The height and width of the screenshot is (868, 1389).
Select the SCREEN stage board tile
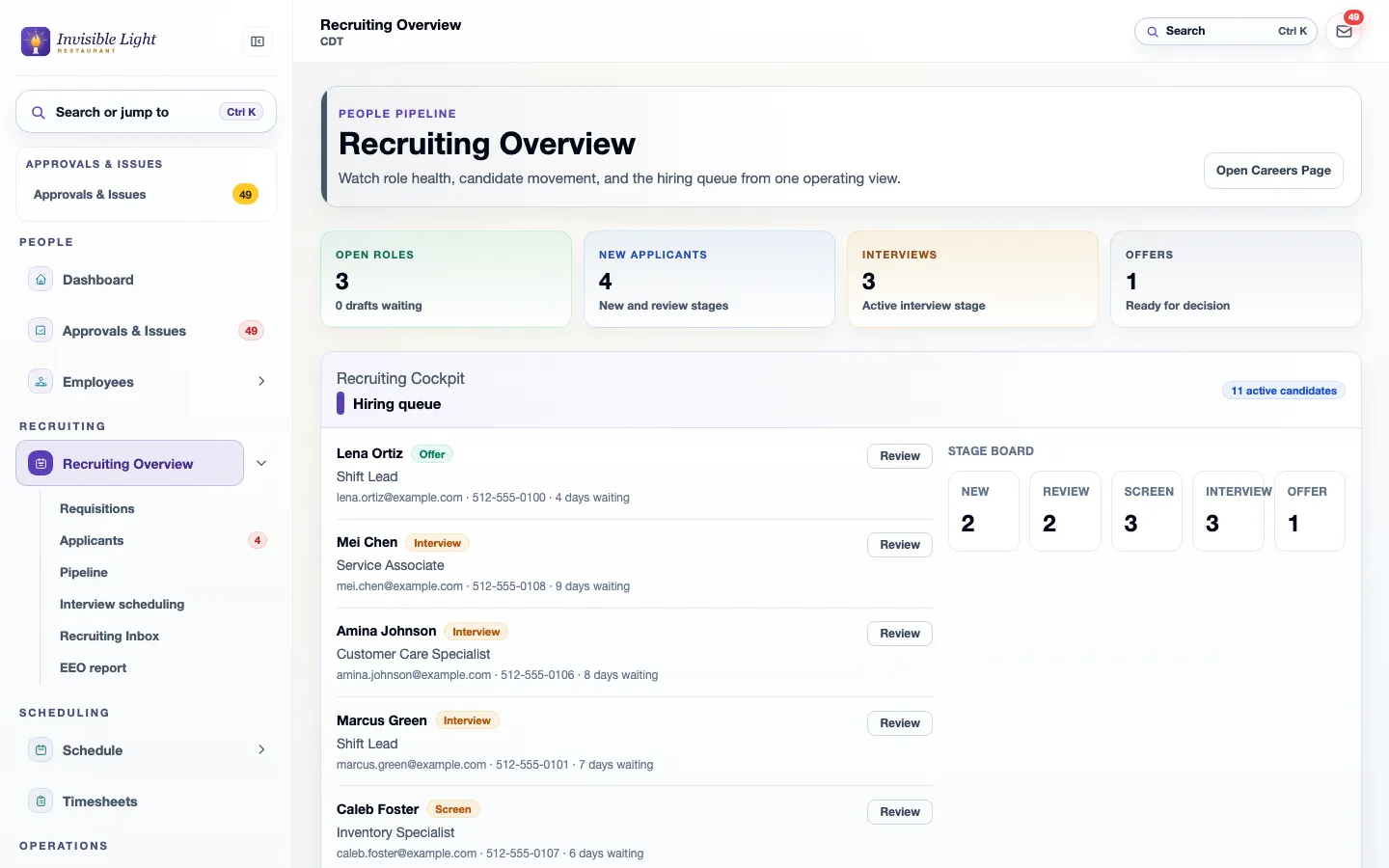click(1147, 511)
